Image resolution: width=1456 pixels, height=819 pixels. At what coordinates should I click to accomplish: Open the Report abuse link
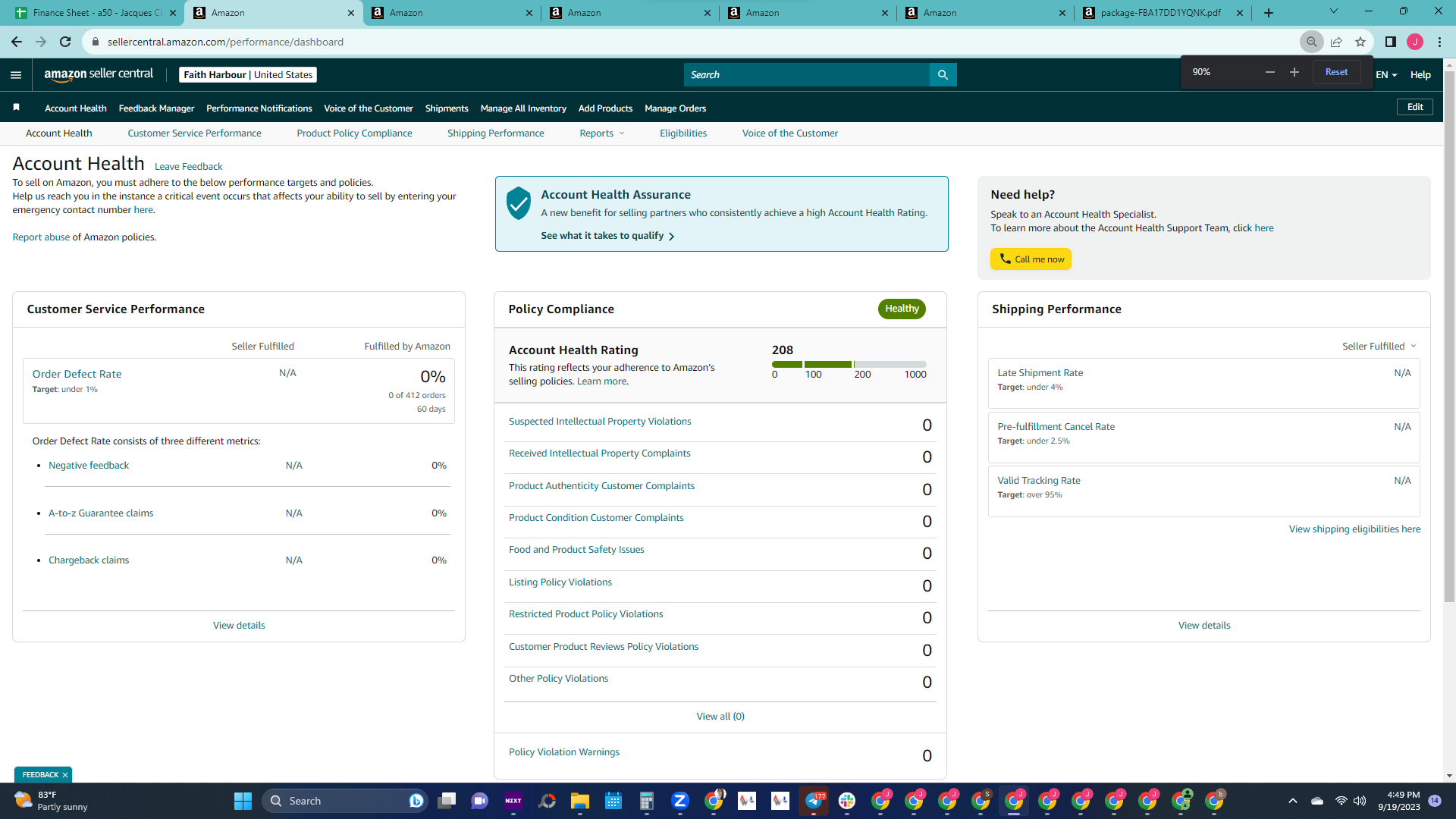pos(41,237)
